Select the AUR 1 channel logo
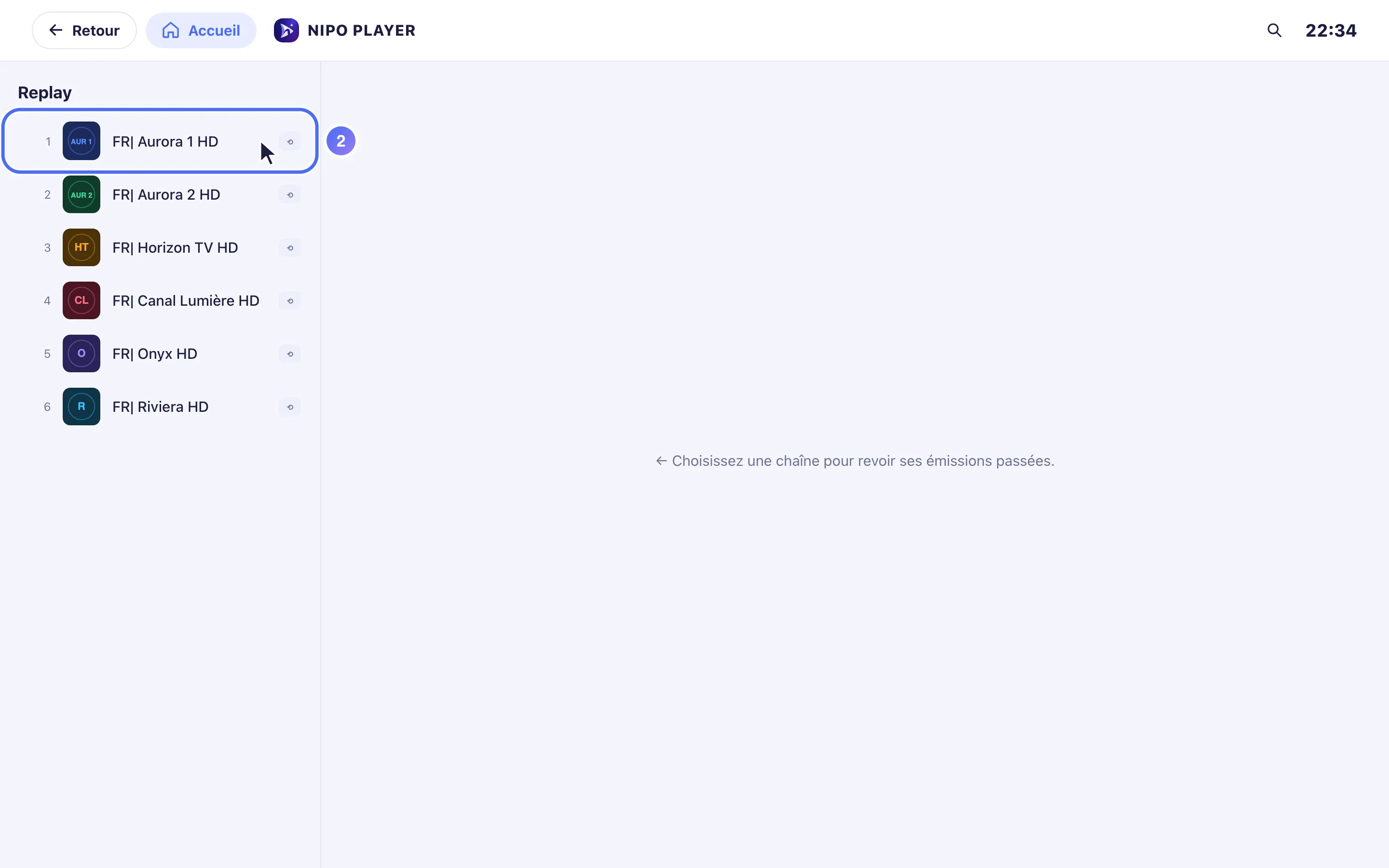 [82, 141]
